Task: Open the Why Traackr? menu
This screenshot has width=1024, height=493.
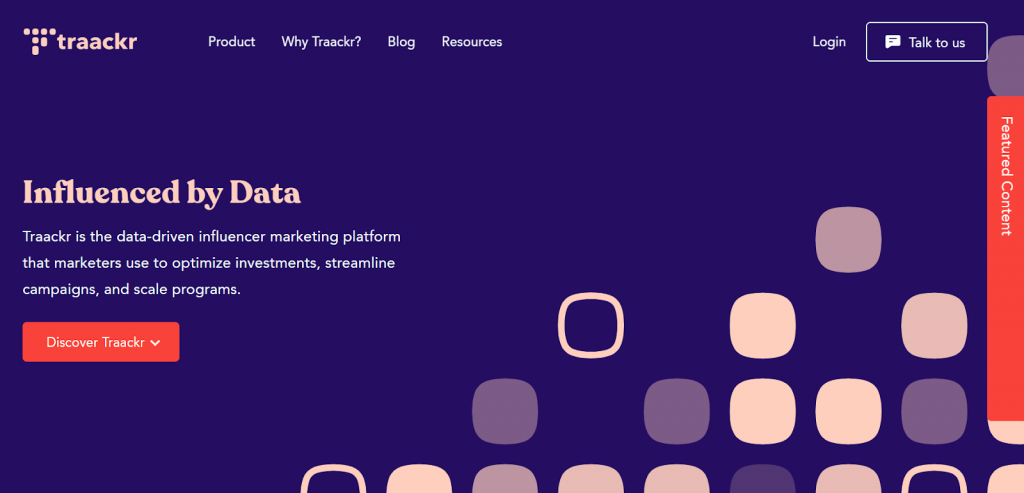Action: [321, 42]
